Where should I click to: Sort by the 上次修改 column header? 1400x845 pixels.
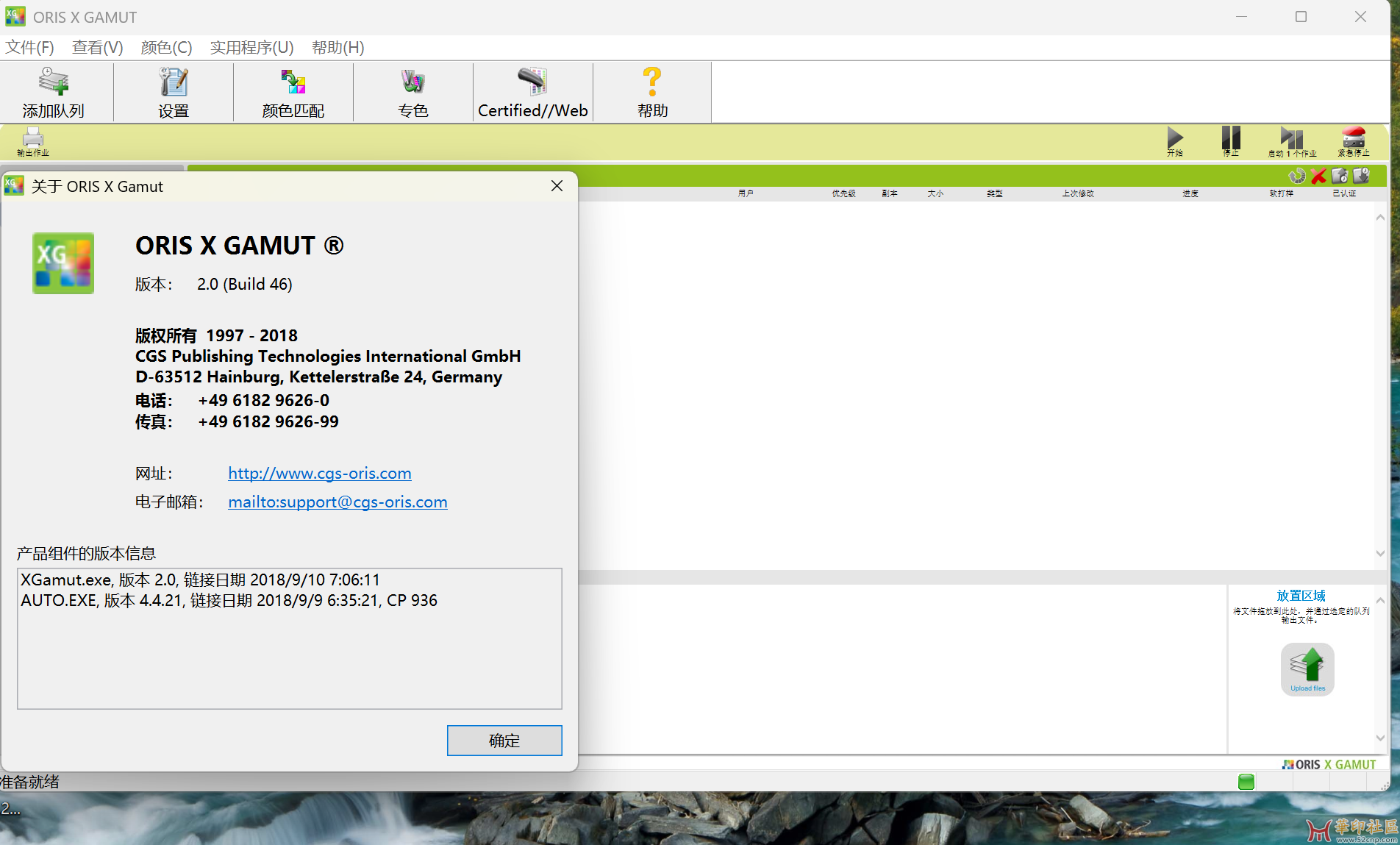tap(1078, 193)
